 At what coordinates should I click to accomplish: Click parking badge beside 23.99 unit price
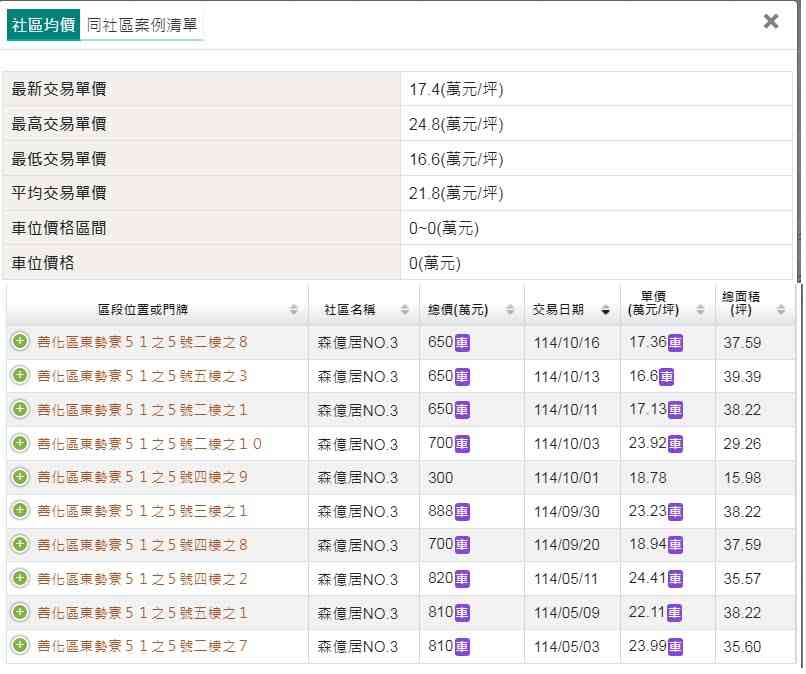pos(676,647)
